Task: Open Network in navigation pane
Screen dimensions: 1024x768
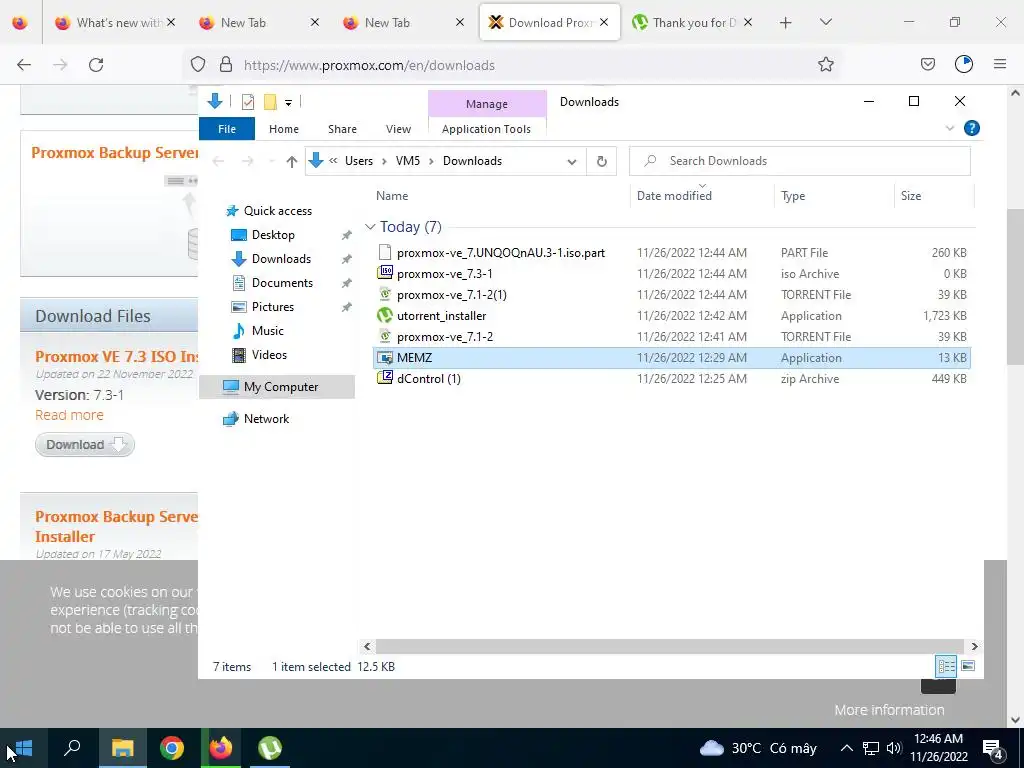Action: click(x=266, y=419)
